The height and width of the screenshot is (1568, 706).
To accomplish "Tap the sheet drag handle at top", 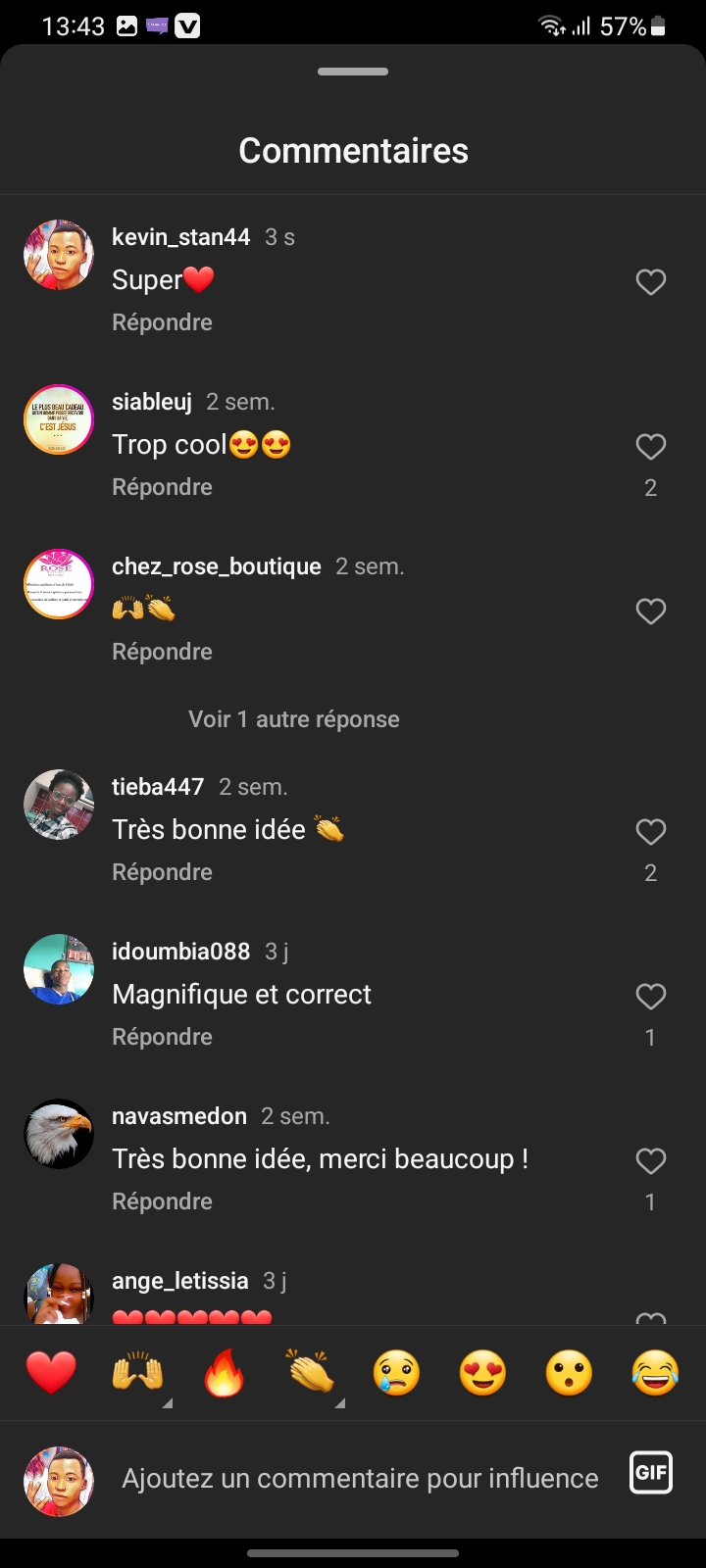I will [353, 72].
